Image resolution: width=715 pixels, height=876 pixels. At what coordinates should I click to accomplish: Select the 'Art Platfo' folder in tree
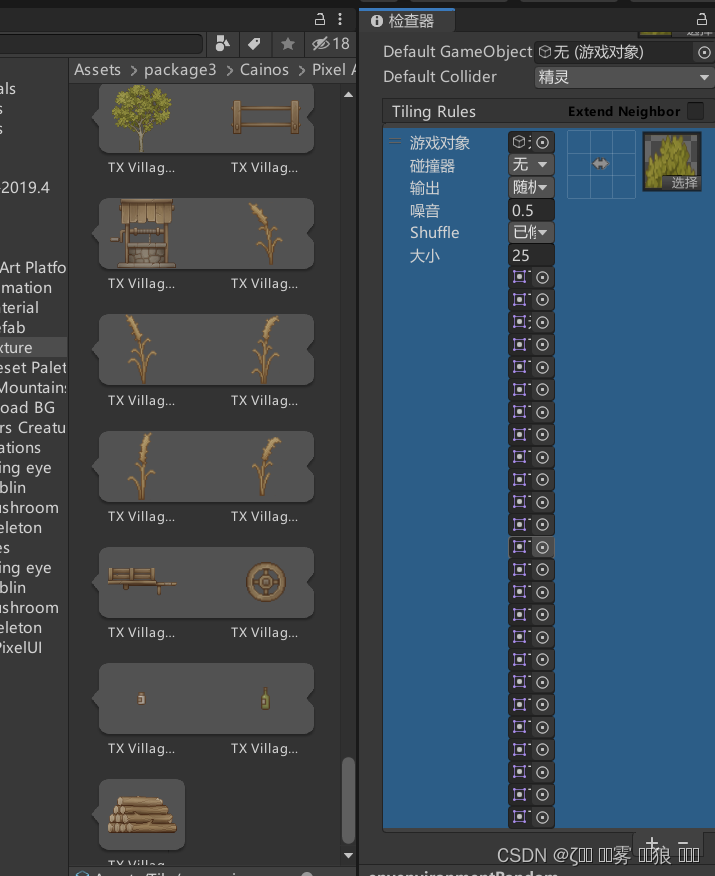[x=34, y=268]
